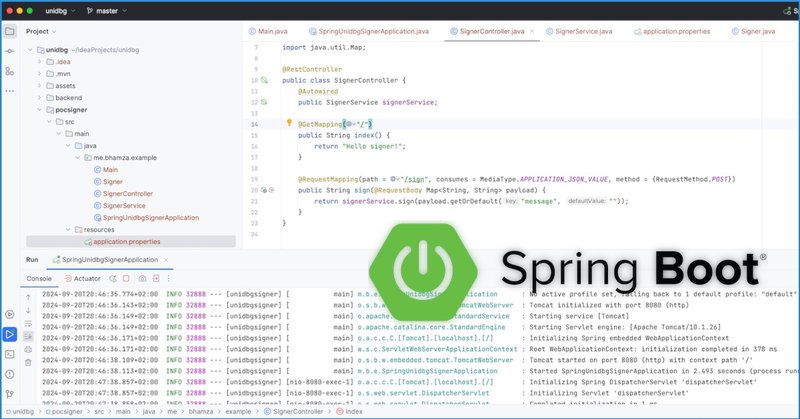800x419 pixels.
Task: Collapse the unidbg root node
Action: pos(30,50)
